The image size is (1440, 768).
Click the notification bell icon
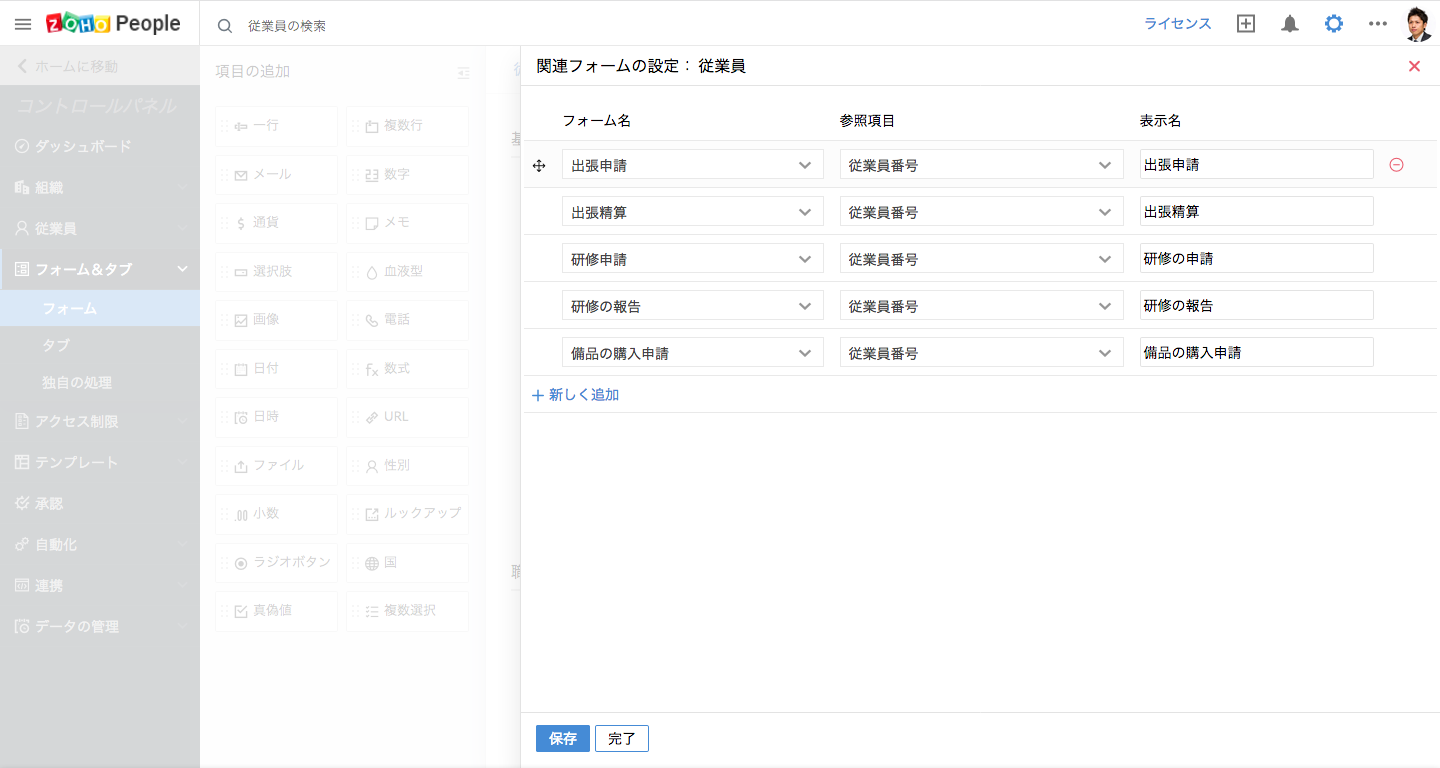point(1290,24)
